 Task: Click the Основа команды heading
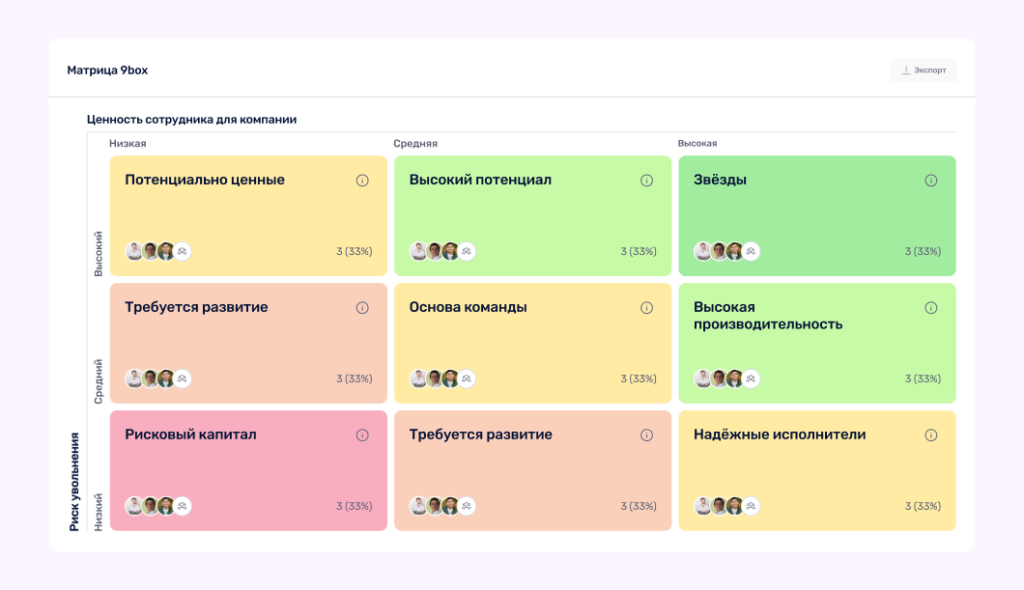468,308
